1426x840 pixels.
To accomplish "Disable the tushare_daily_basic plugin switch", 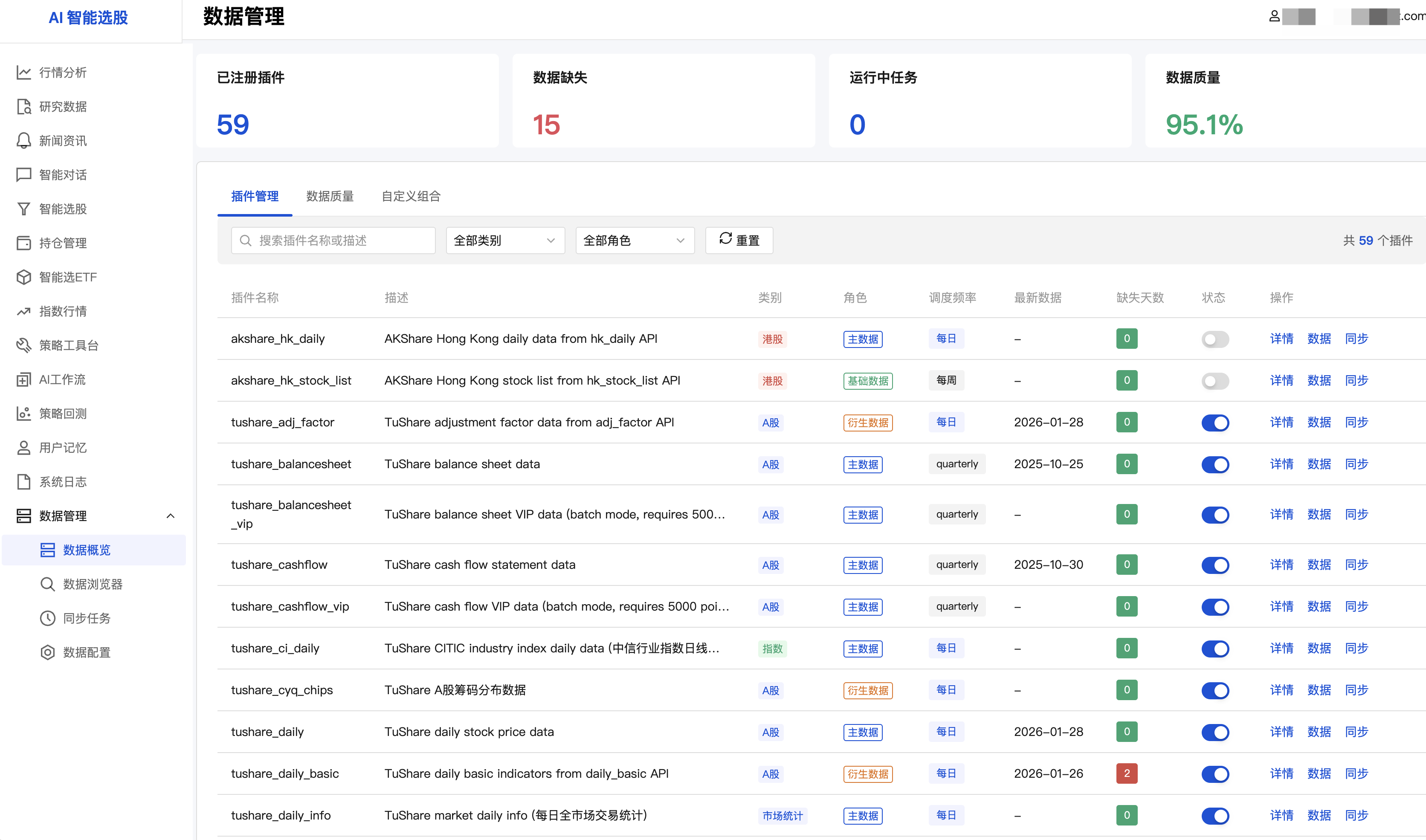I will [x=1215, y=774].
